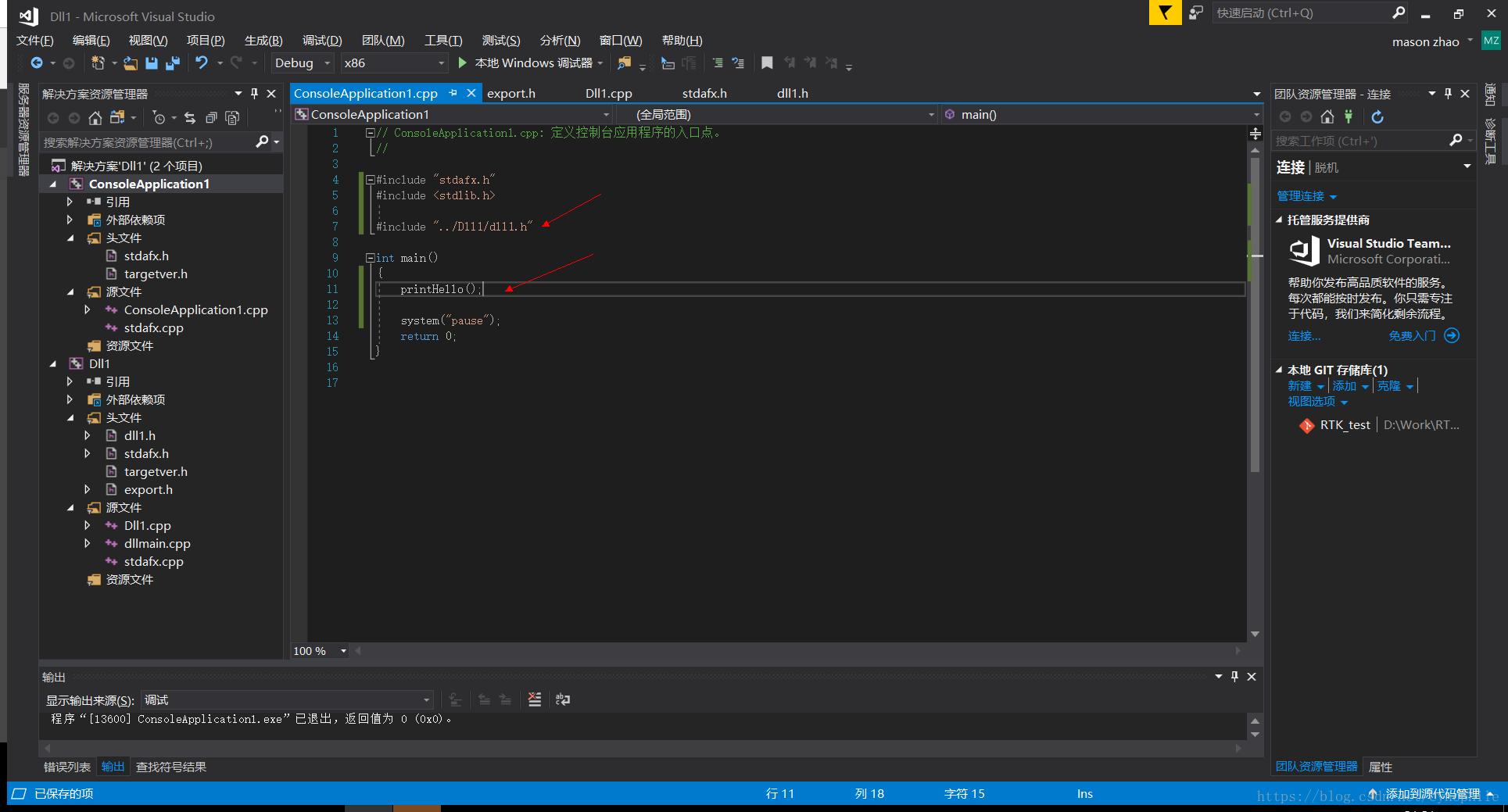
Task: Clear all output with the X-lines icon
Action: [535, 699]
